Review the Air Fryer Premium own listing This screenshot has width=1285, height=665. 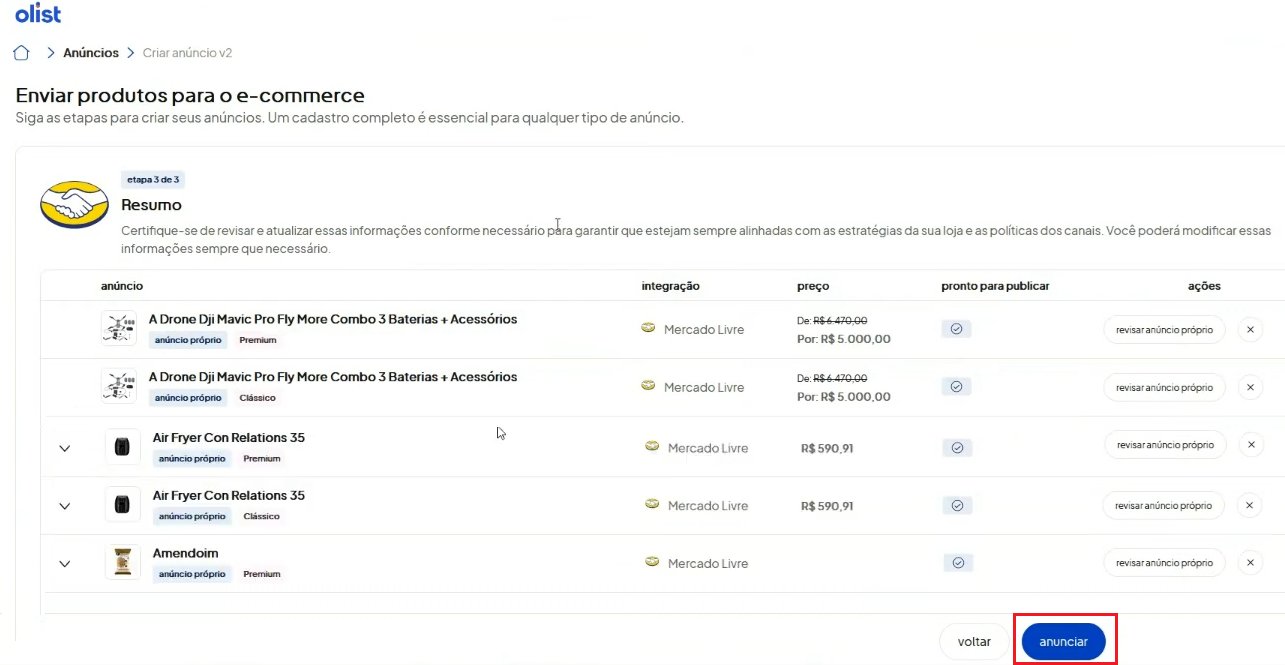1164,445
